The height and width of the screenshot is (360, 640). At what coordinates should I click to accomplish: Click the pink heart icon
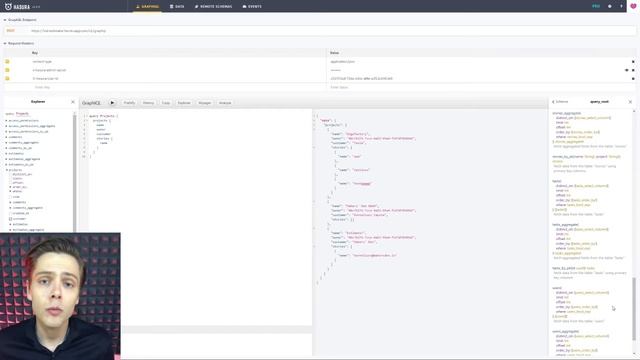point(633,6)
